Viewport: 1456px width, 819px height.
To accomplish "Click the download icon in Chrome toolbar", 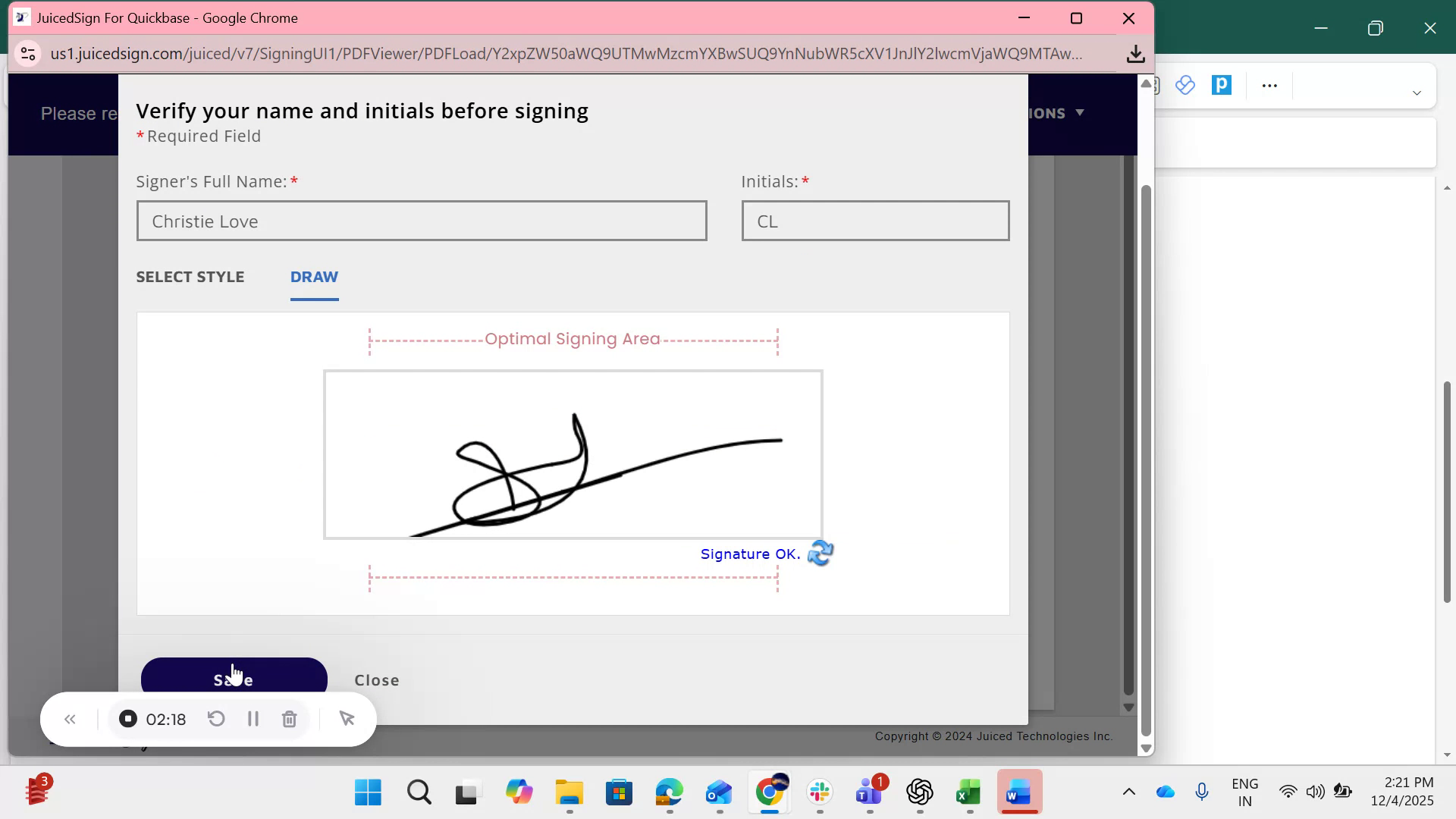I will click(x=1135, y=54).
